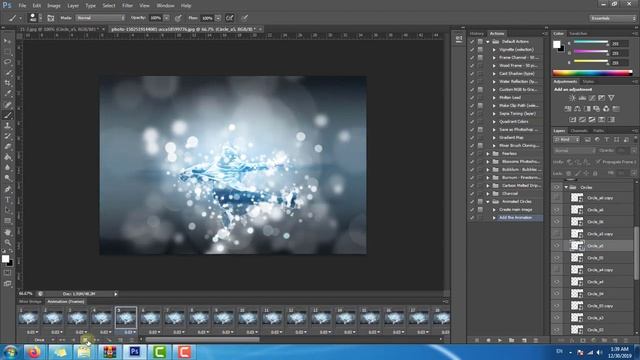Open the Filter menu
Screen dimensions: 640x360
point(127,6)
